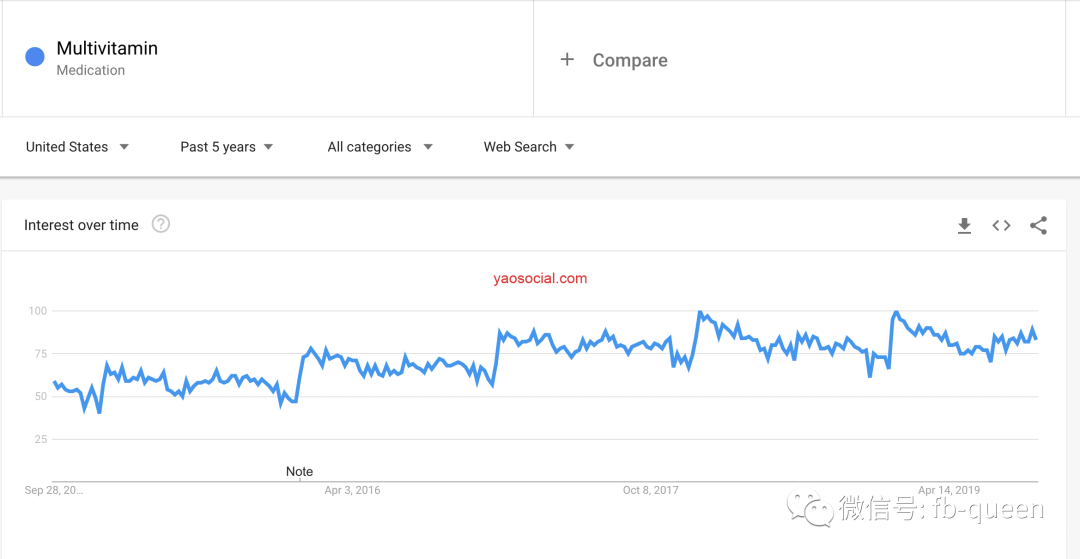Click the Medication subtitle under Multivitamin
Viewport: 1080px width, 559px height.
tap(91, 70)
